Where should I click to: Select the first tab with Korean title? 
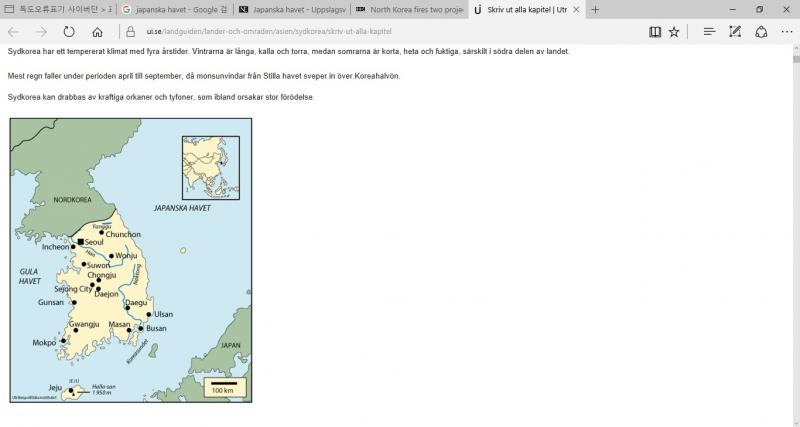pos(58,9)
